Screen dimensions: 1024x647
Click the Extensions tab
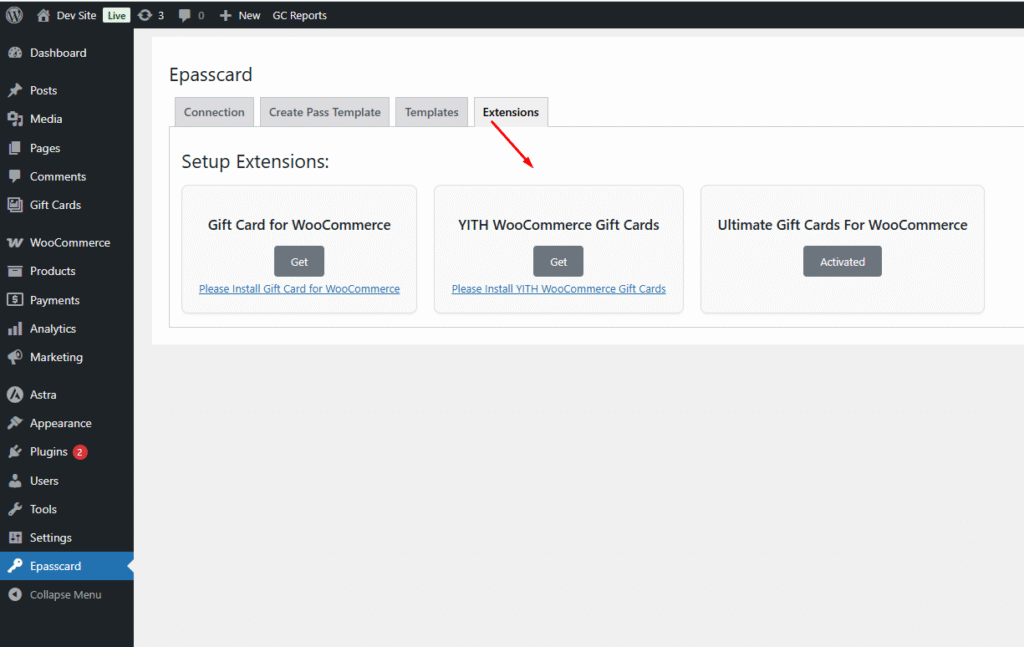510,112
